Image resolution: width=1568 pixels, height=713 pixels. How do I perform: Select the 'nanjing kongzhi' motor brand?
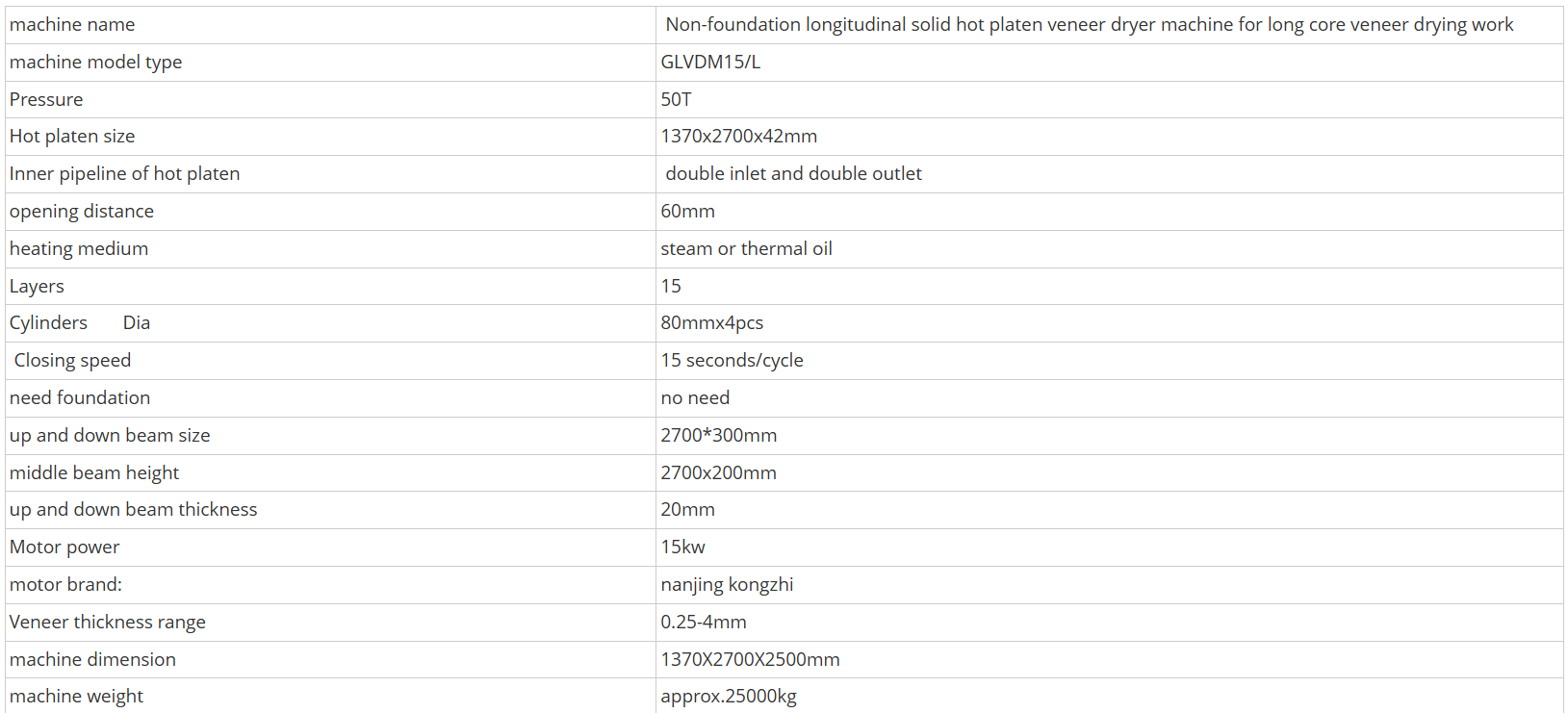727,585
